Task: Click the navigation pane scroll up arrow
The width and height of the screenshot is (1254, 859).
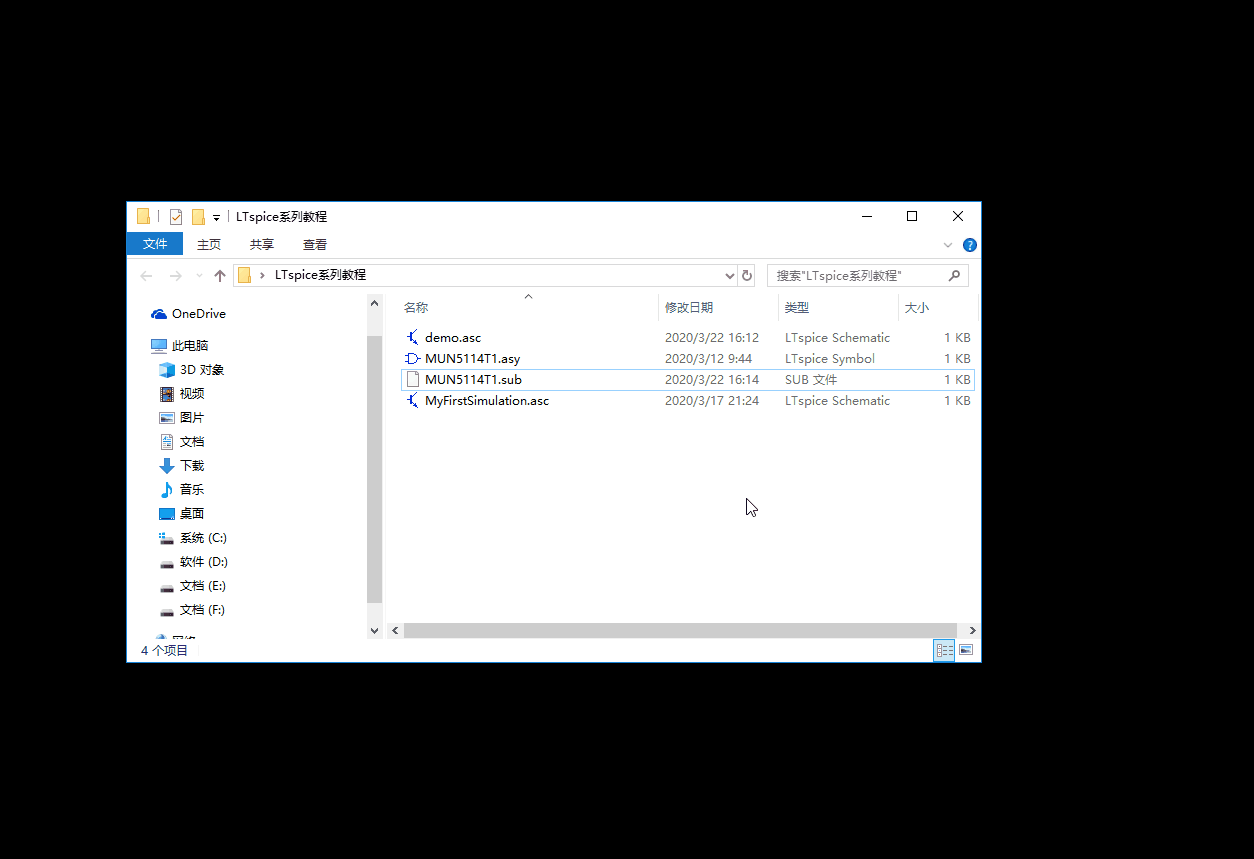Action: 375,303
